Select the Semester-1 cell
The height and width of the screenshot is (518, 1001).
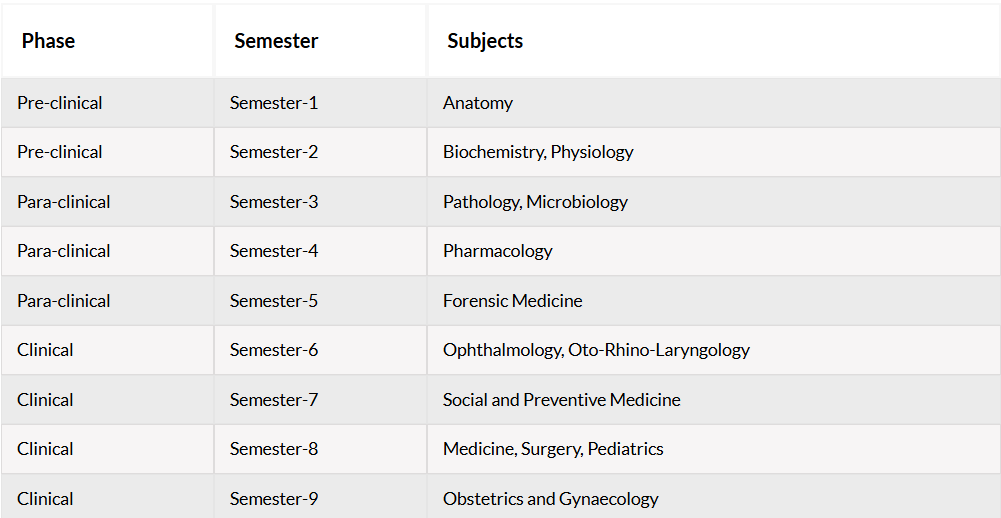320,103
